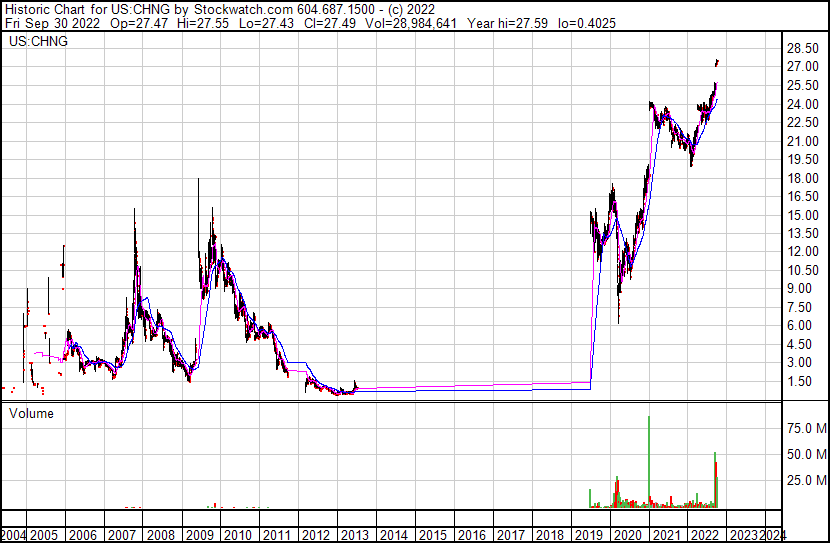
Task: Click the 1.50 price axis label
Action: pyautogui.click(x=799, y=381)
